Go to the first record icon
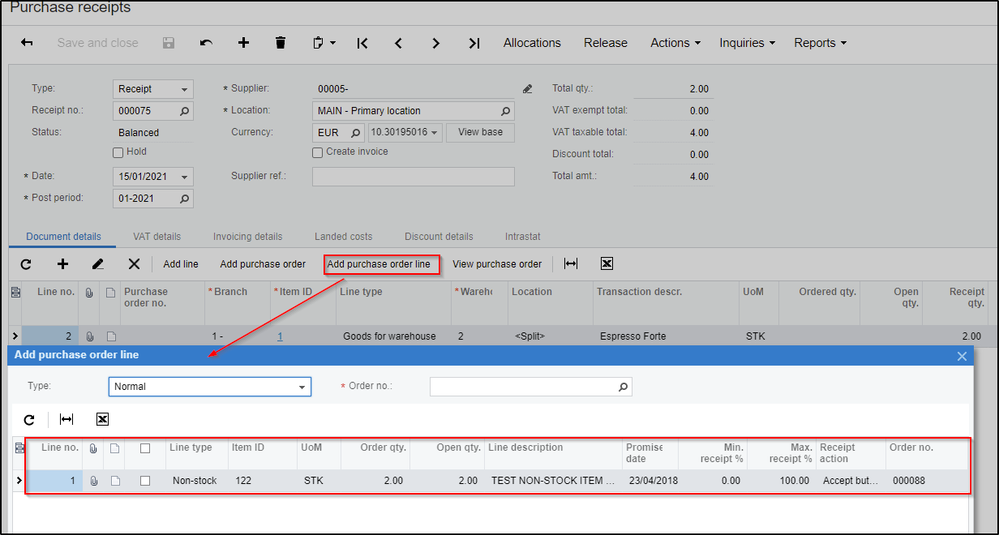Image resolution: width=999 pixels, height=535 pixels. pyautogui.click(x=362, y=43)
